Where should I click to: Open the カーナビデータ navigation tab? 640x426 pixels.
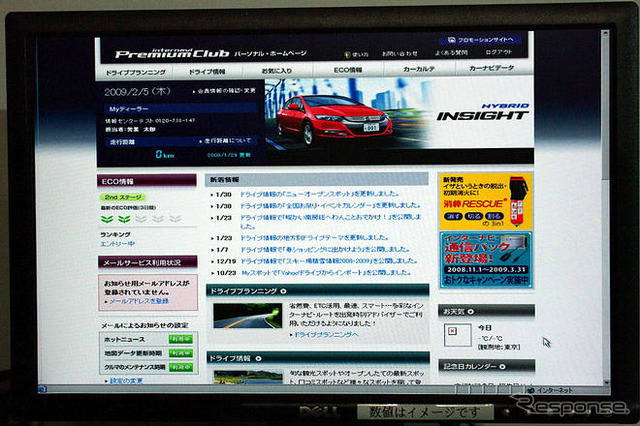pos(491,68)
